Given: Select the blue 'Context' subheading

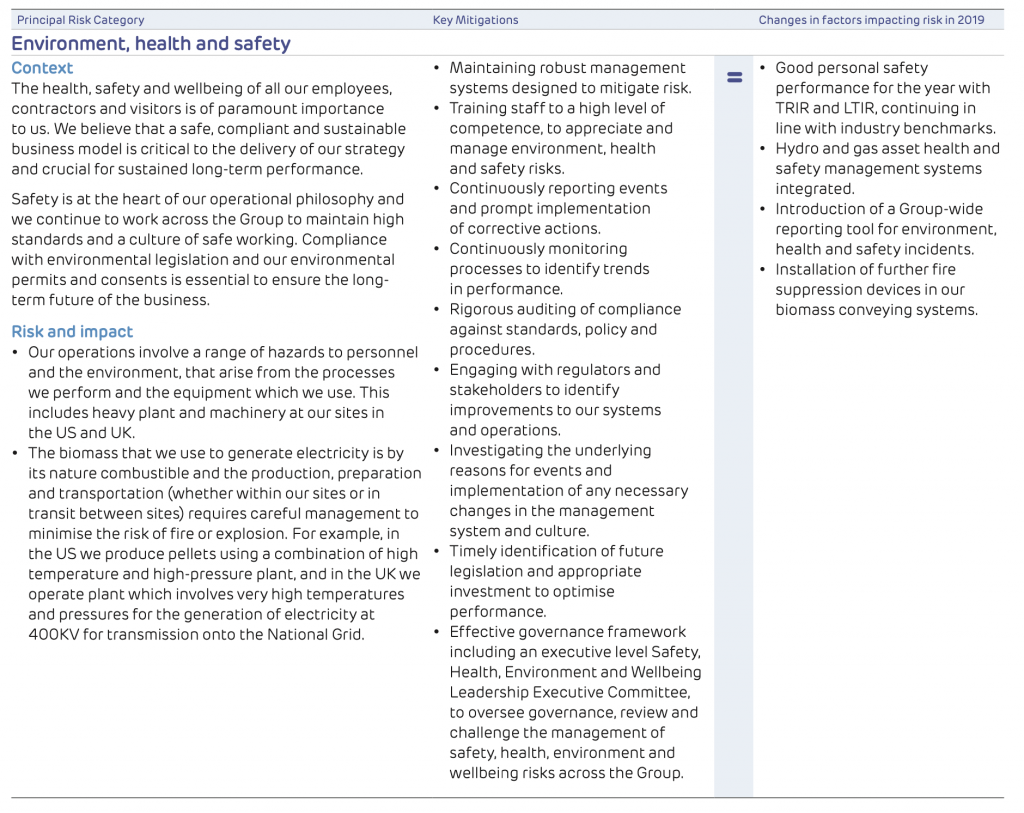Looking at the screenshot, I should [x=42, y=68].
